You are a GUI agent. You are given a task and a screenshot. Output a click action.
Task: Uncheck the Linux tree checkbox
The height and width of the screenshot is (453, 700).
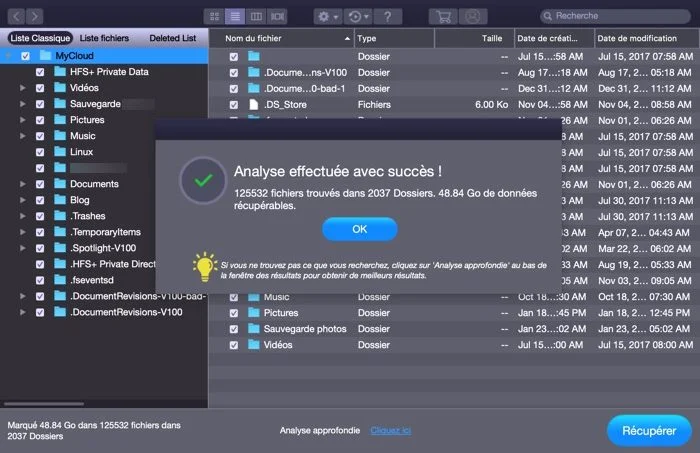coord(40,153)
